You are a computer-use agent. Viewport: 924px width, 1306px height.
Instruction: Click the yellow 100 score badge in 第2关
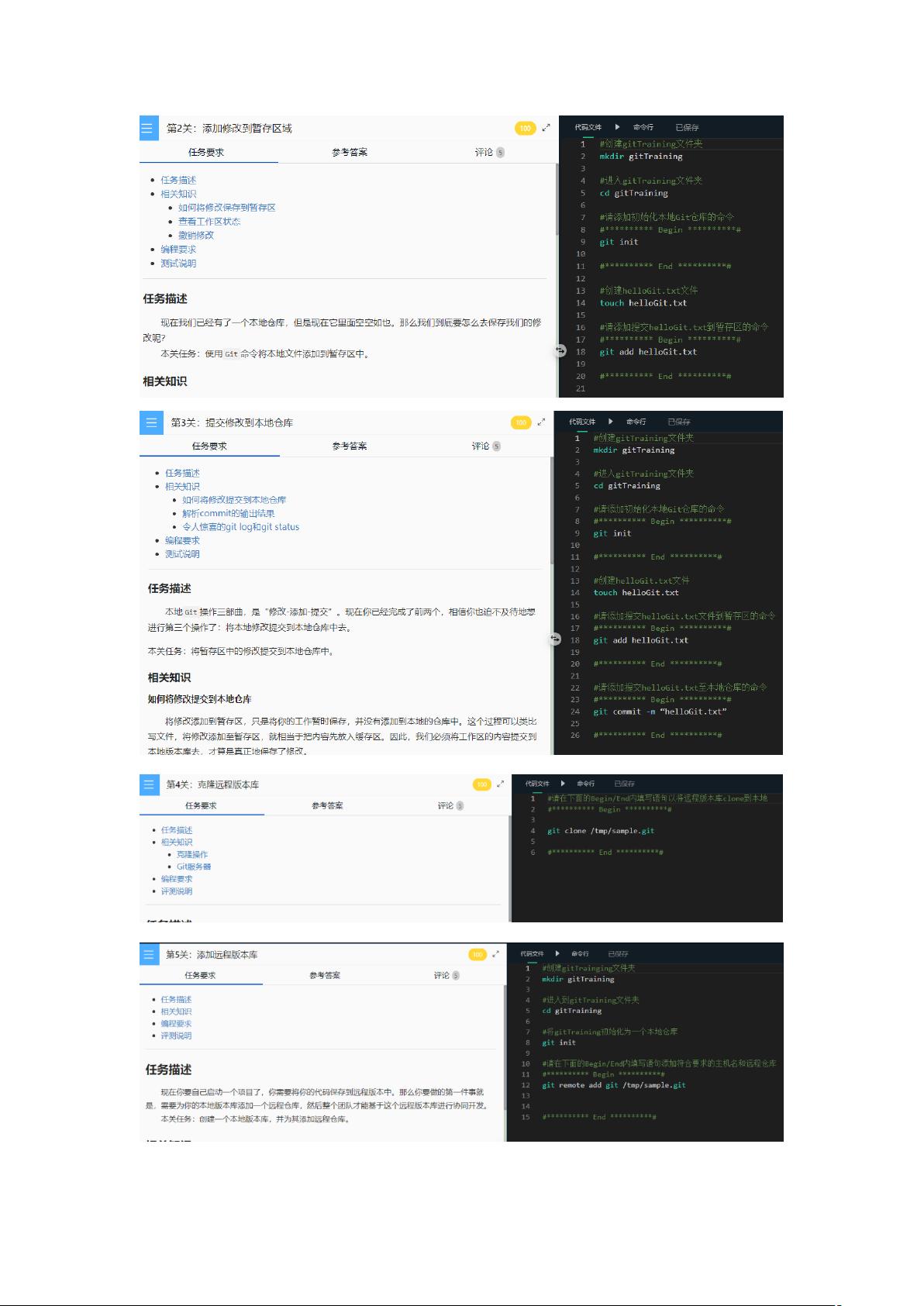pyautogui.click(x=526, y=129)
